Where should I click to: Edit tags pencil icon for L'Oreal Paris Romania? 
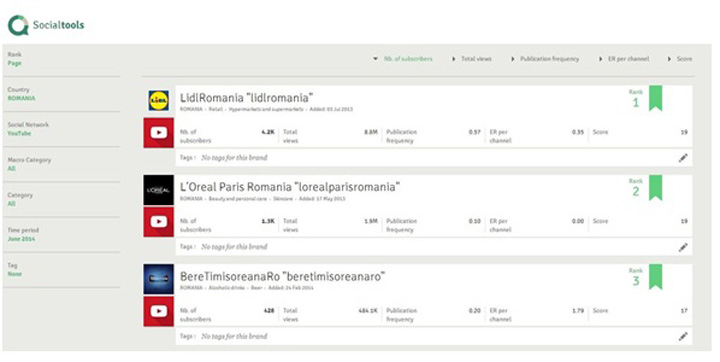coord(683,247)
